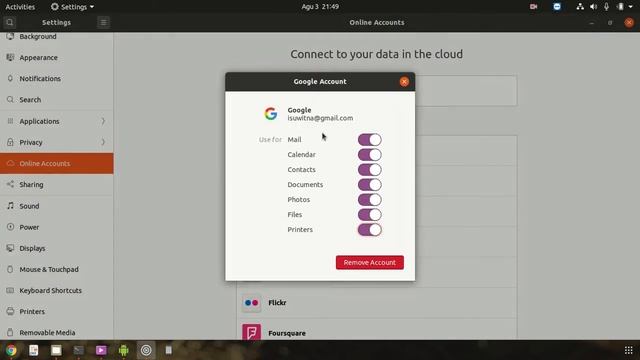Click the clock date in top bar
Image resolution: width=640 pixels, height=360 pixels.
pyautogui.click(x=320, y=7)
